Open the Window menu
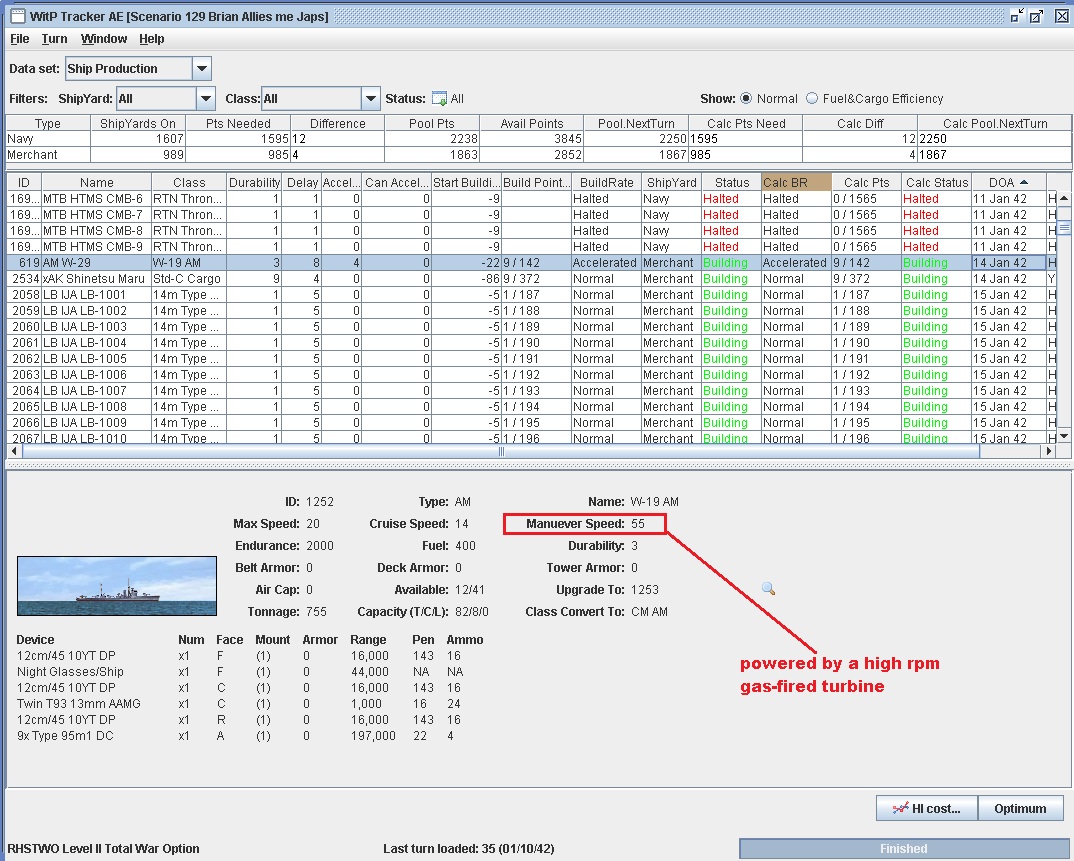 point(104,39)
